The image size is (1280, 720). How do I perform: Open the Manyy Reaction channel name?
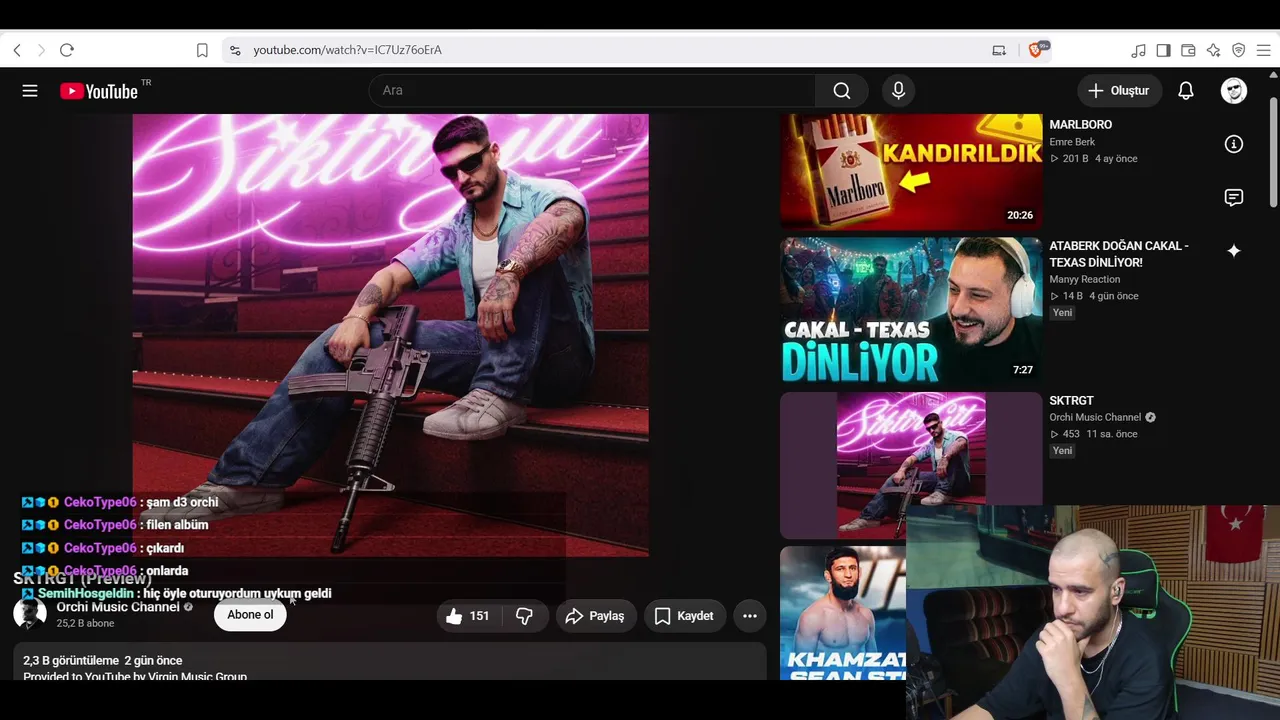(1084, 279)
